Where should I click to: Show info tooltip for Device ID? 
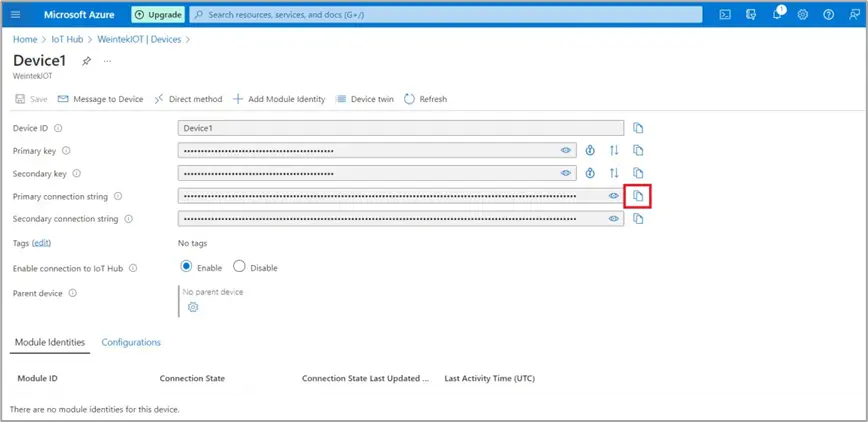58,128
